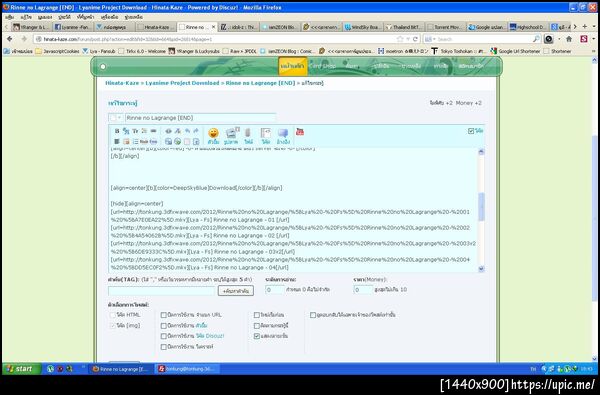Image resolution: width=600 pixels, height=395 pixels.
Task: Click 'Rinne no Lagrange [END]' breadcrumb link
Action: pyautogui.click(x=260, y=83)
